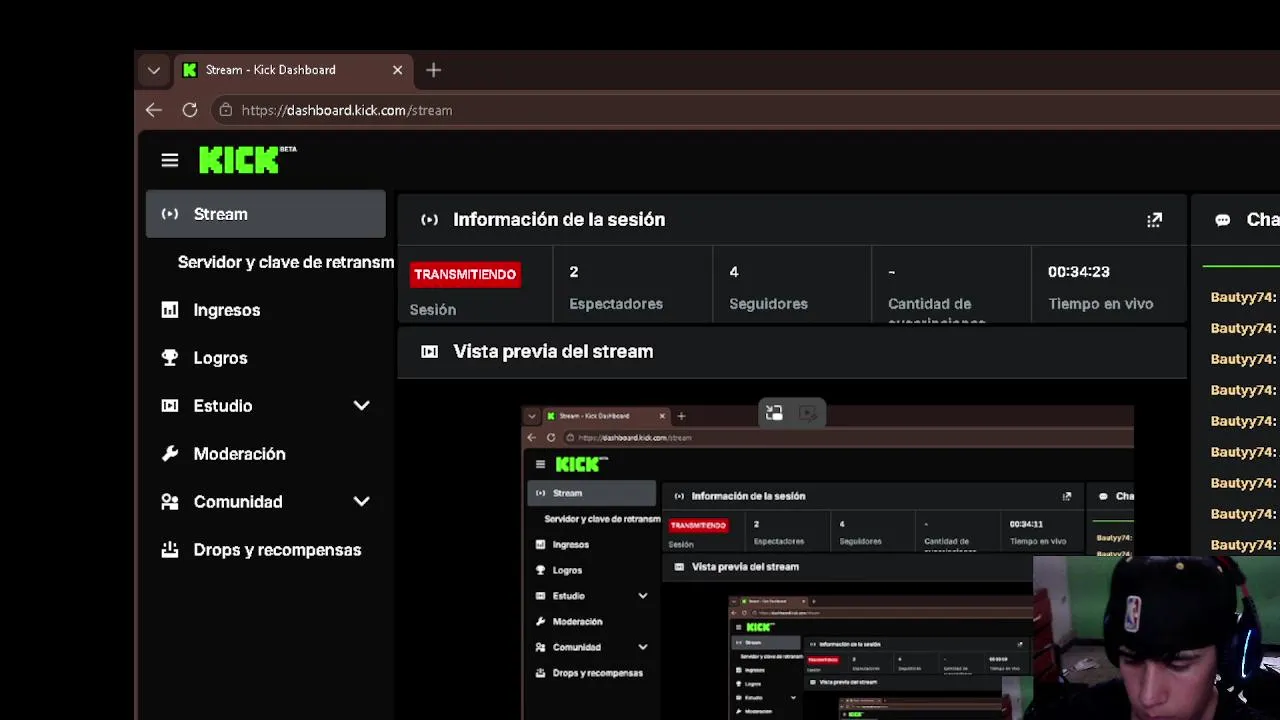Viewport: 1280px width, 720px height.
Task: Click the Seguidores count of 4
Action: [734, 272]
